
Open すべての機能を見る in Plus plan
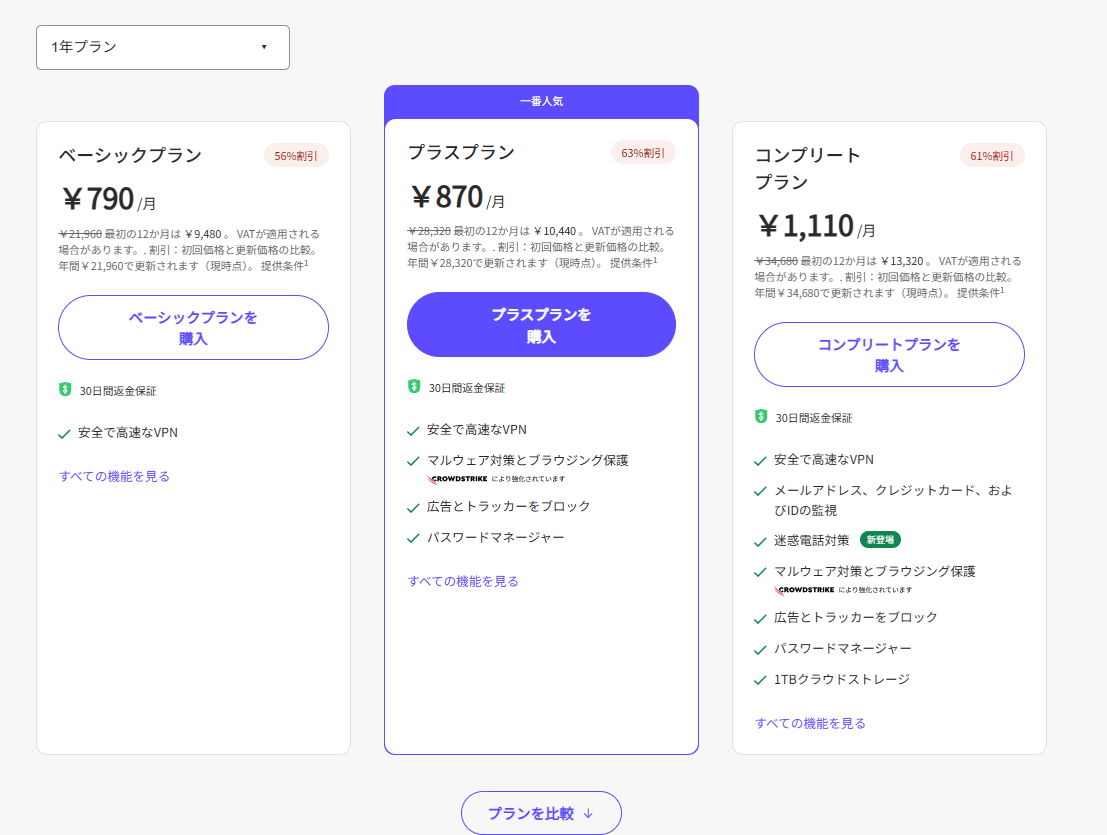click(463, 581)
